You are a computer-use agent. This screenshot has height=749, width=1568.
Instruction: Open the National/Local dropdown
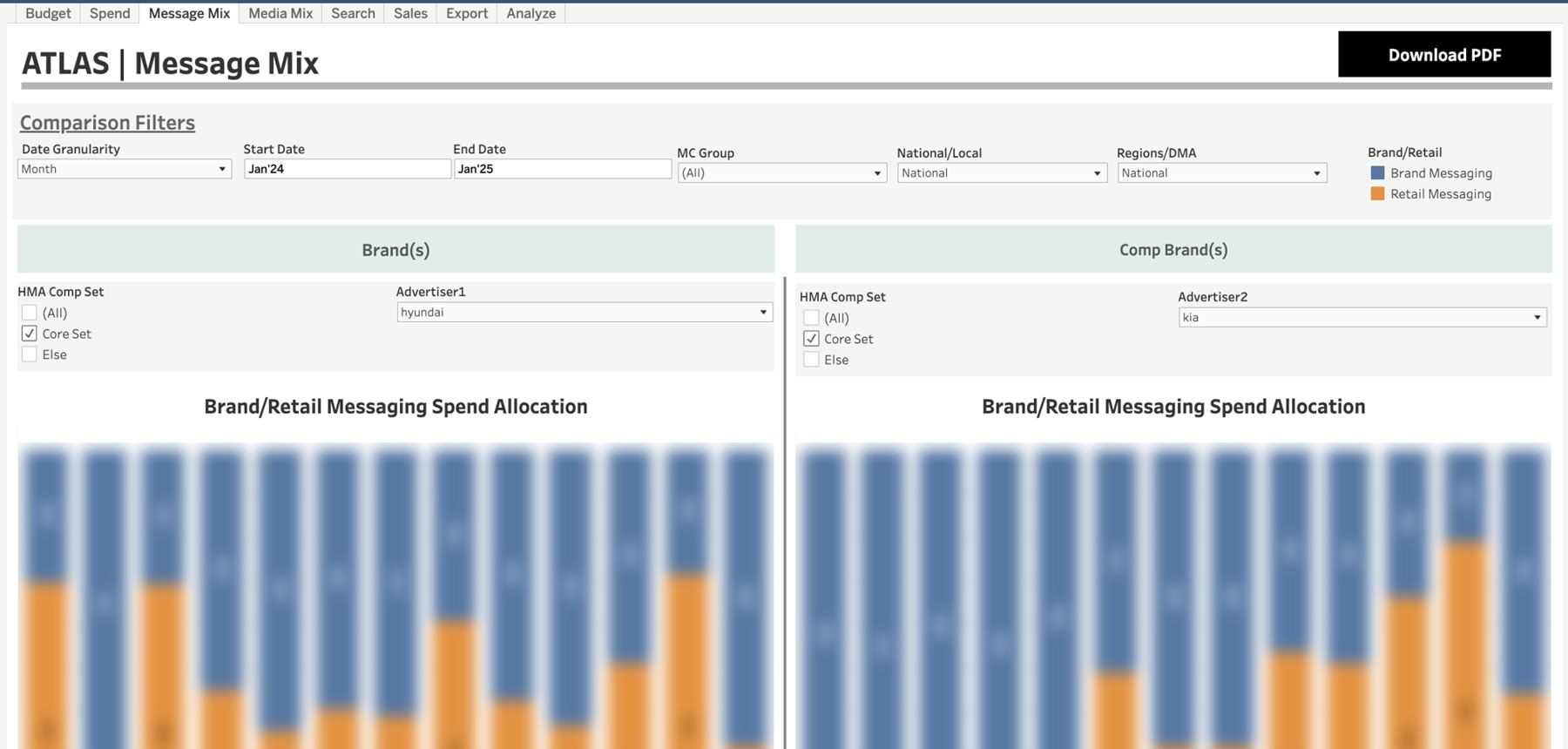pos(1002,172)
